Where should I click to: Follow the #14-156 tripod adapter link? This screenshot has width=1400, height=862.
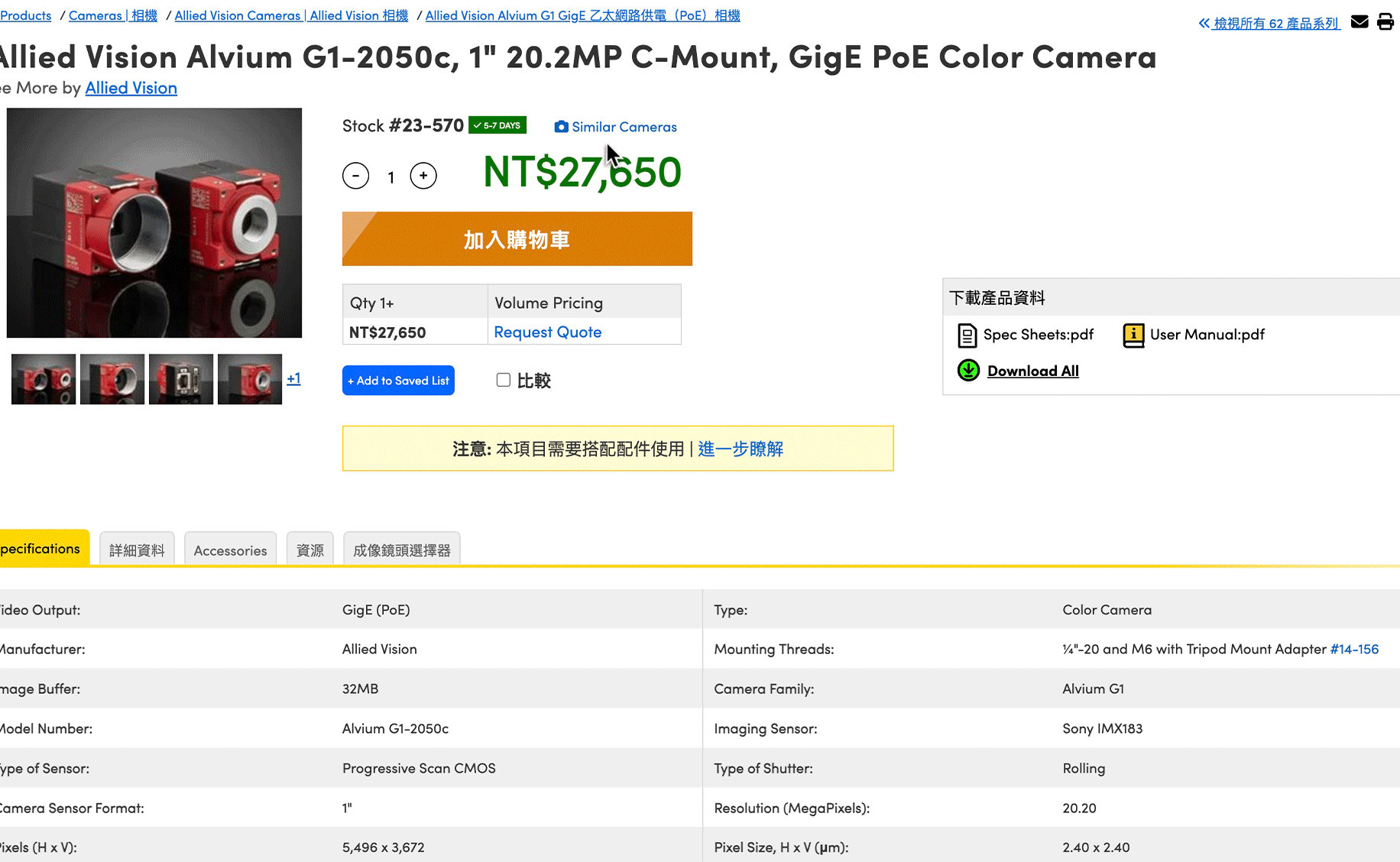click(1354, 649)
